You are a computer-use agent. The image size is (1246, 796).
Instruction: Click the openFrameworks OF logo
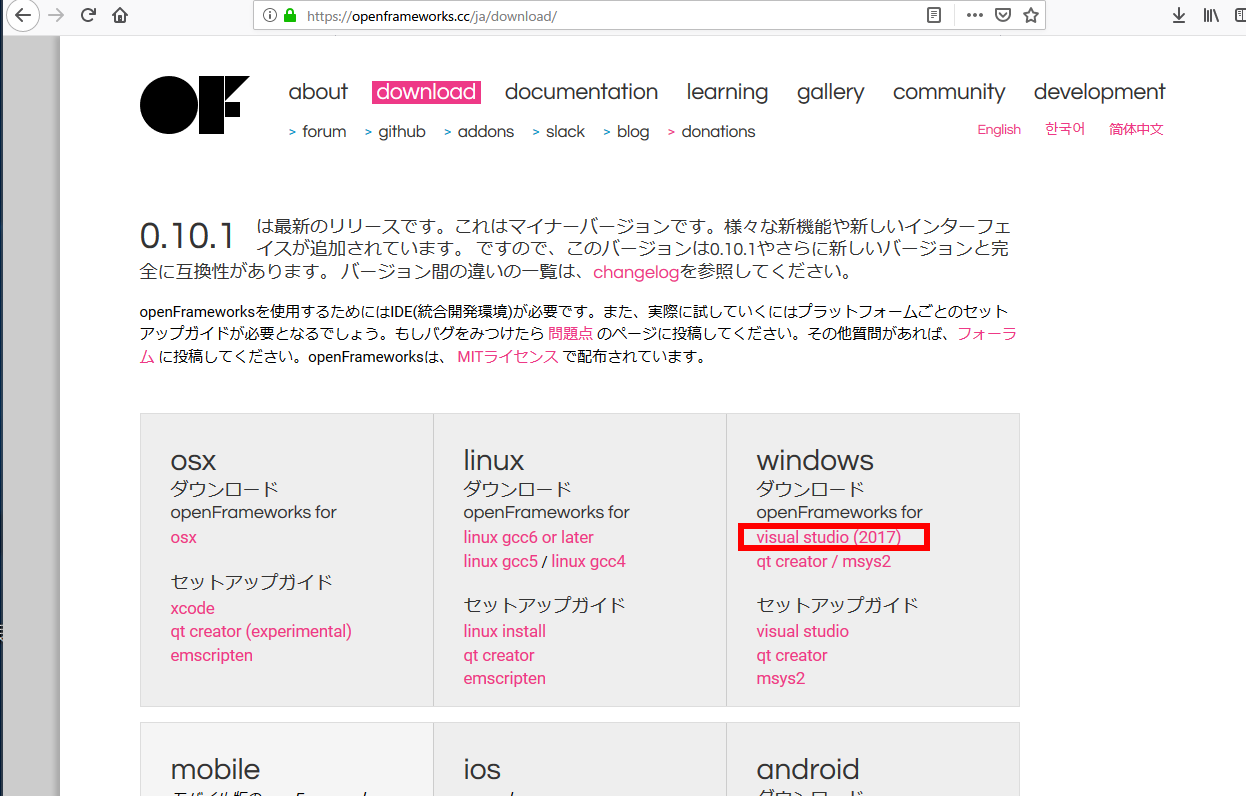coord(194,105)
